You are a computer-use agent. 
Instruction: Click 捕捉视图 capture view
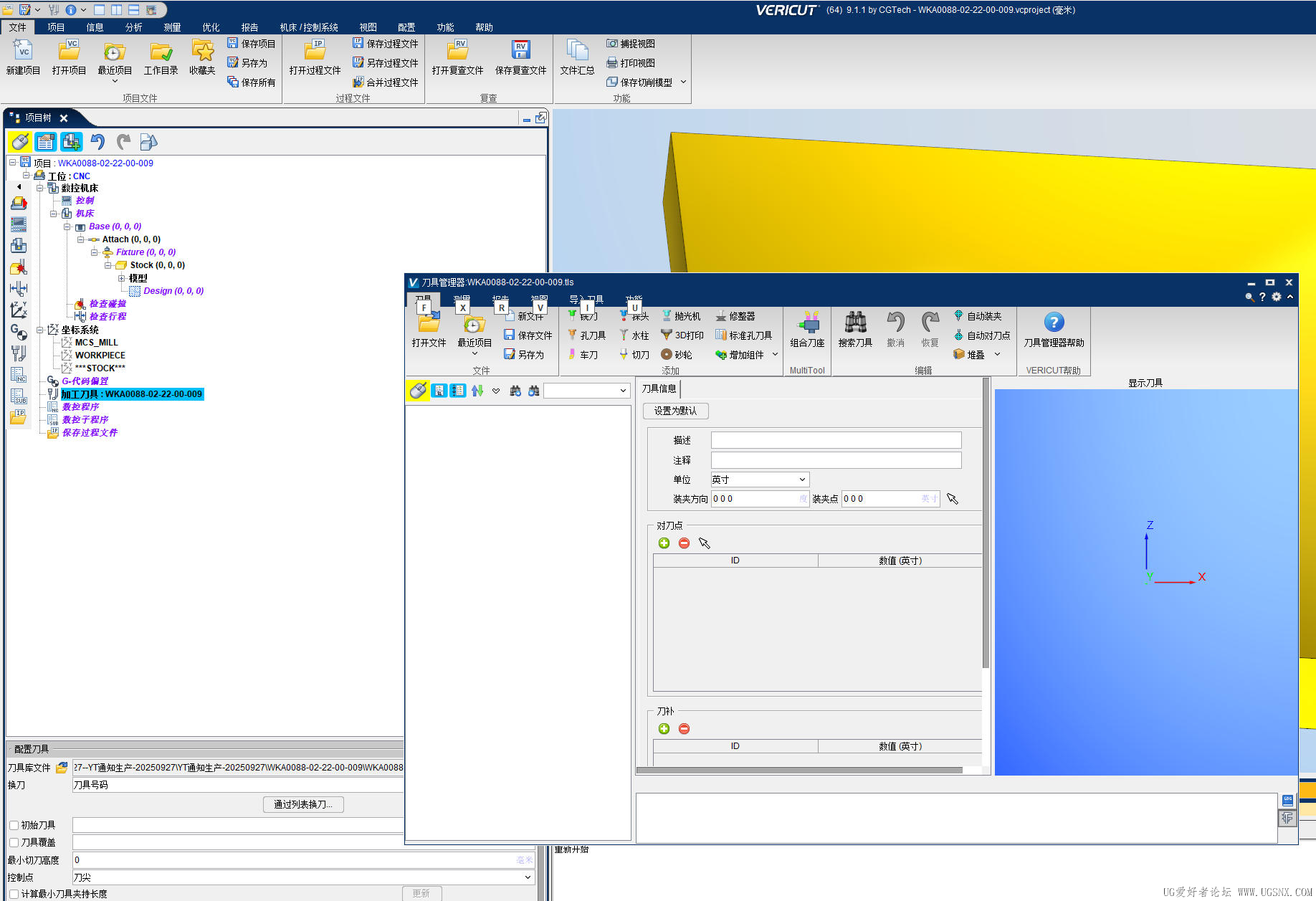click(631, 44)
